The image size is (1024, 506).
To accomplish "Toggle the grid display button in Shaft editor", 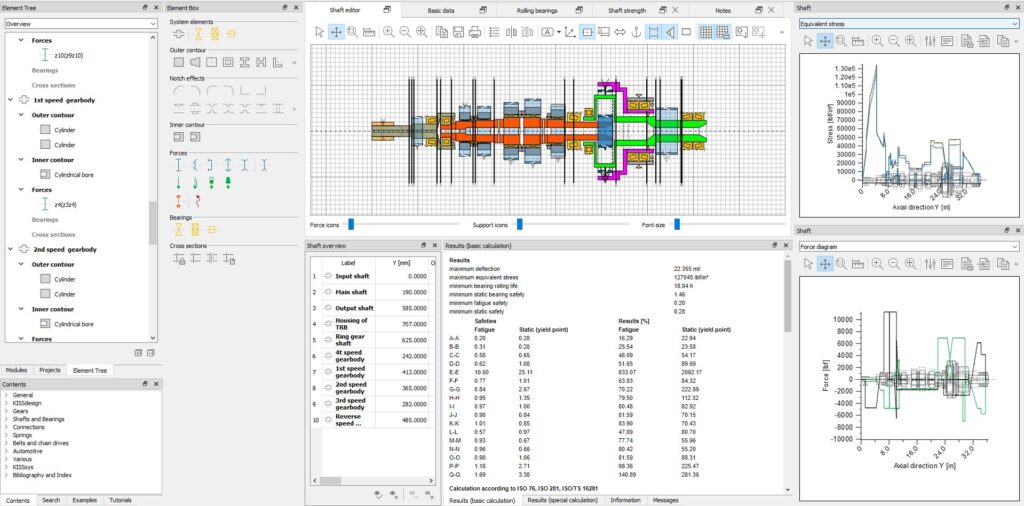I will pyautogui.click(x=707, y=32).
